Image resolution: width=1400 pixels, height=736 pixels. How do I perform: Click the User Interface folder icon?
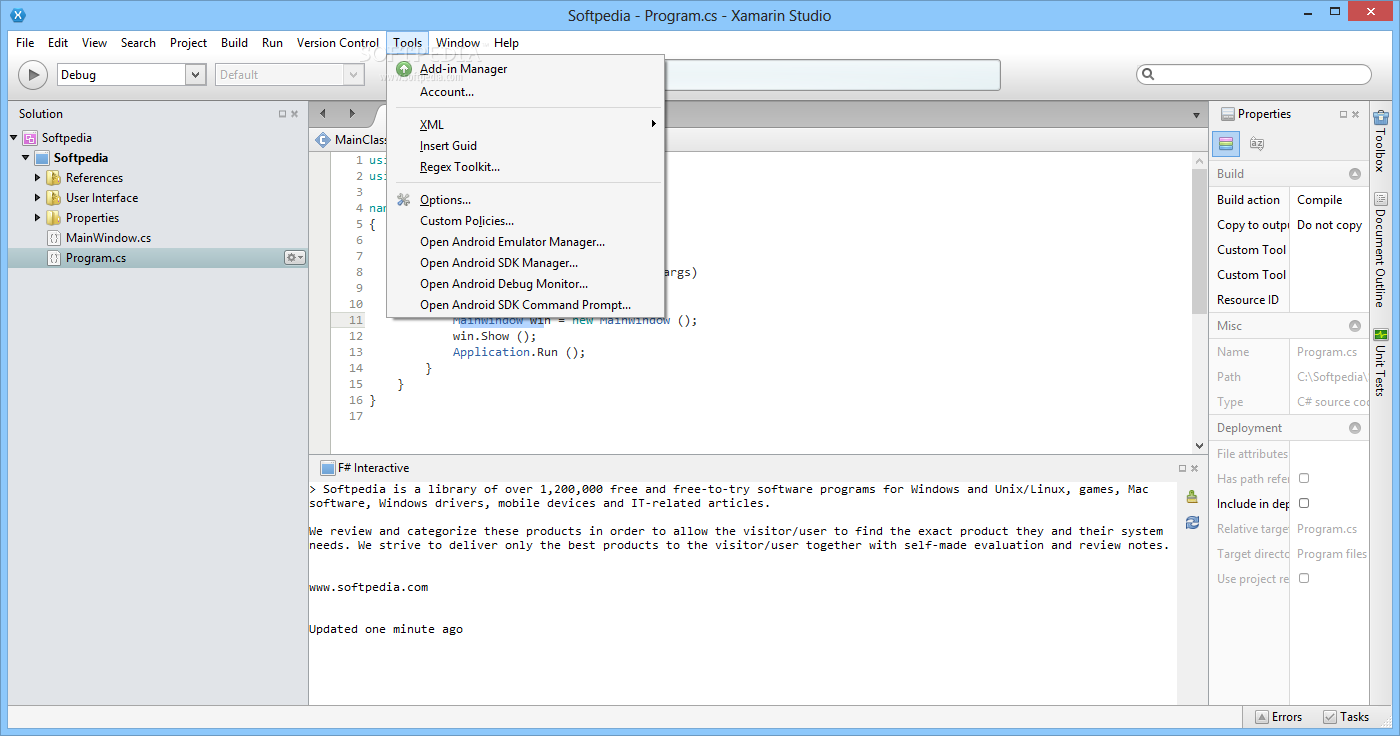[x=54, y=198]
